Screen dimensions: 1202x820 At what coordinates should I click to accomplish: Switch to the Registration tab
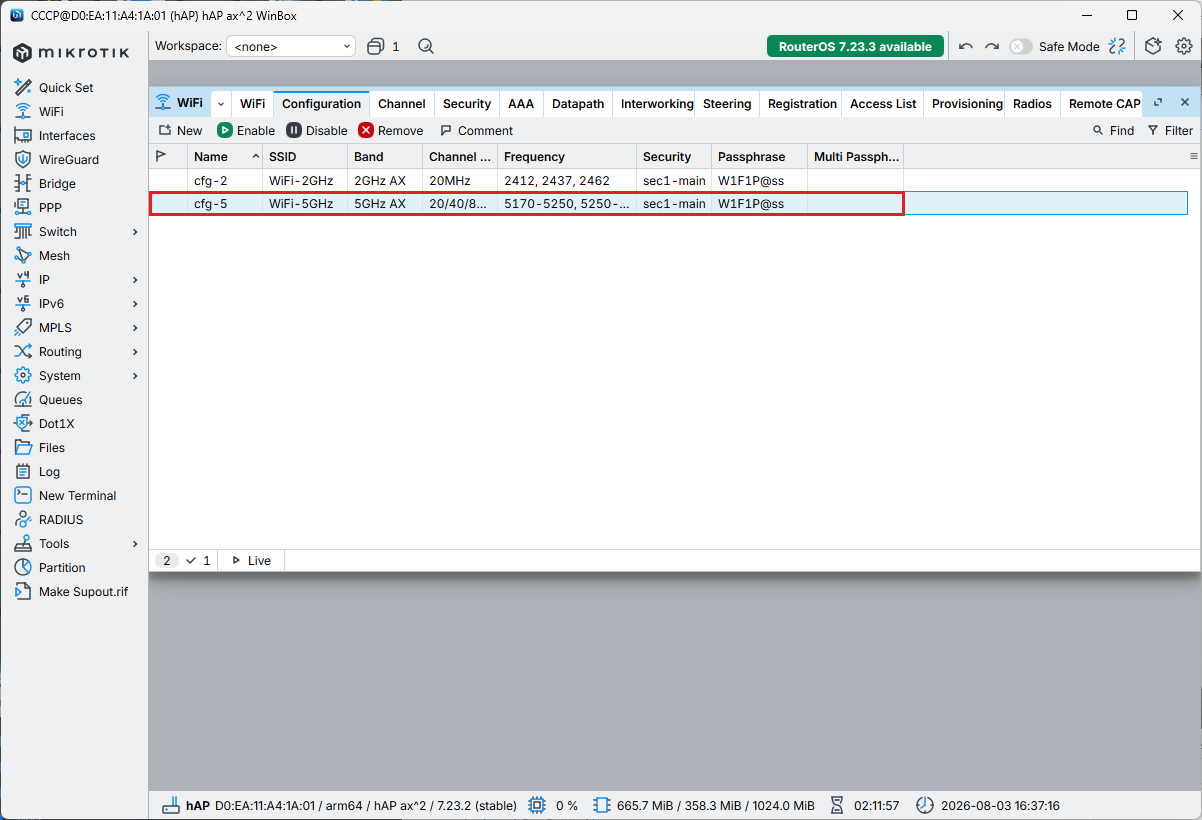(802, 103)
